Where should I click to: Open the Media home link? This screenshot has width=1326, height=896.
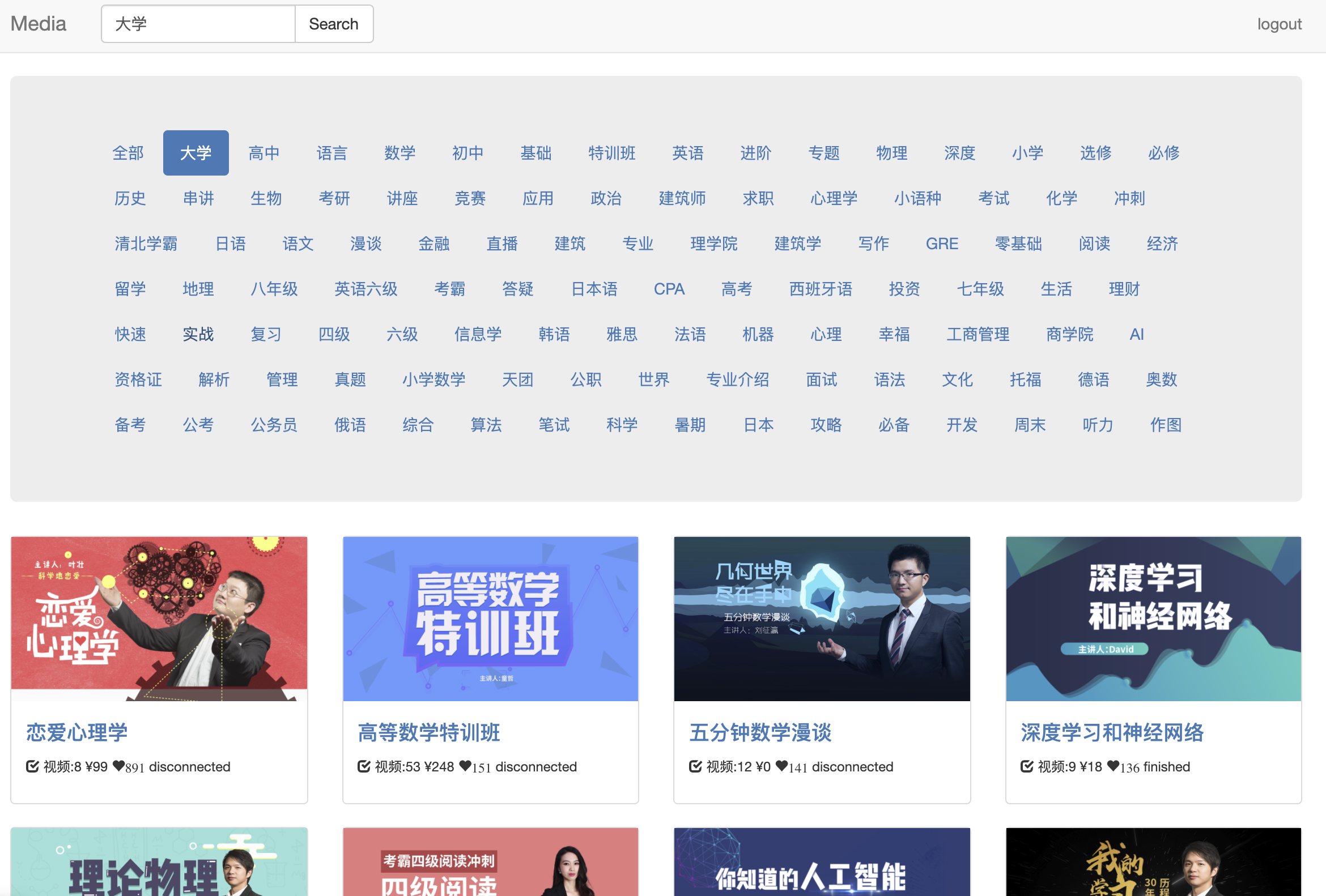(38, 24)
